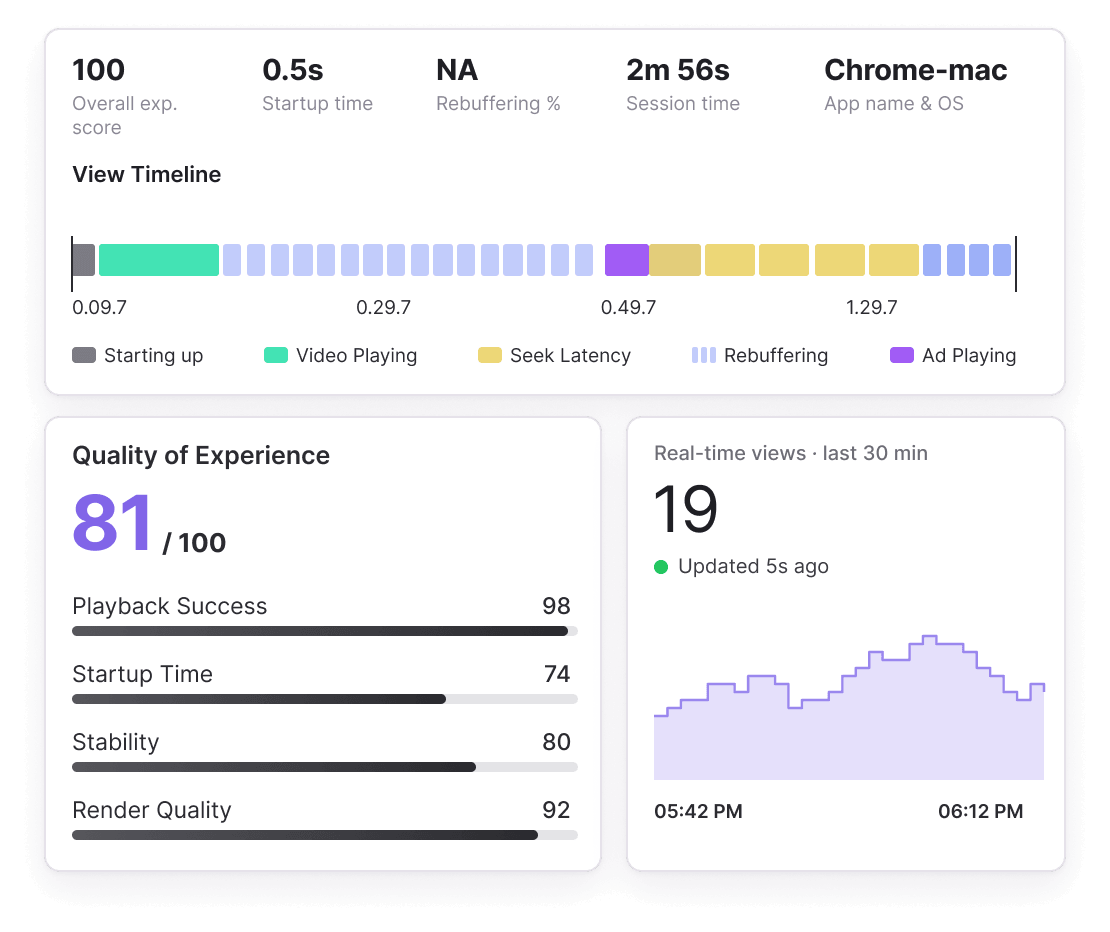
Task: Click the 0.5s startup time value
Action: (x=292, y=70)
